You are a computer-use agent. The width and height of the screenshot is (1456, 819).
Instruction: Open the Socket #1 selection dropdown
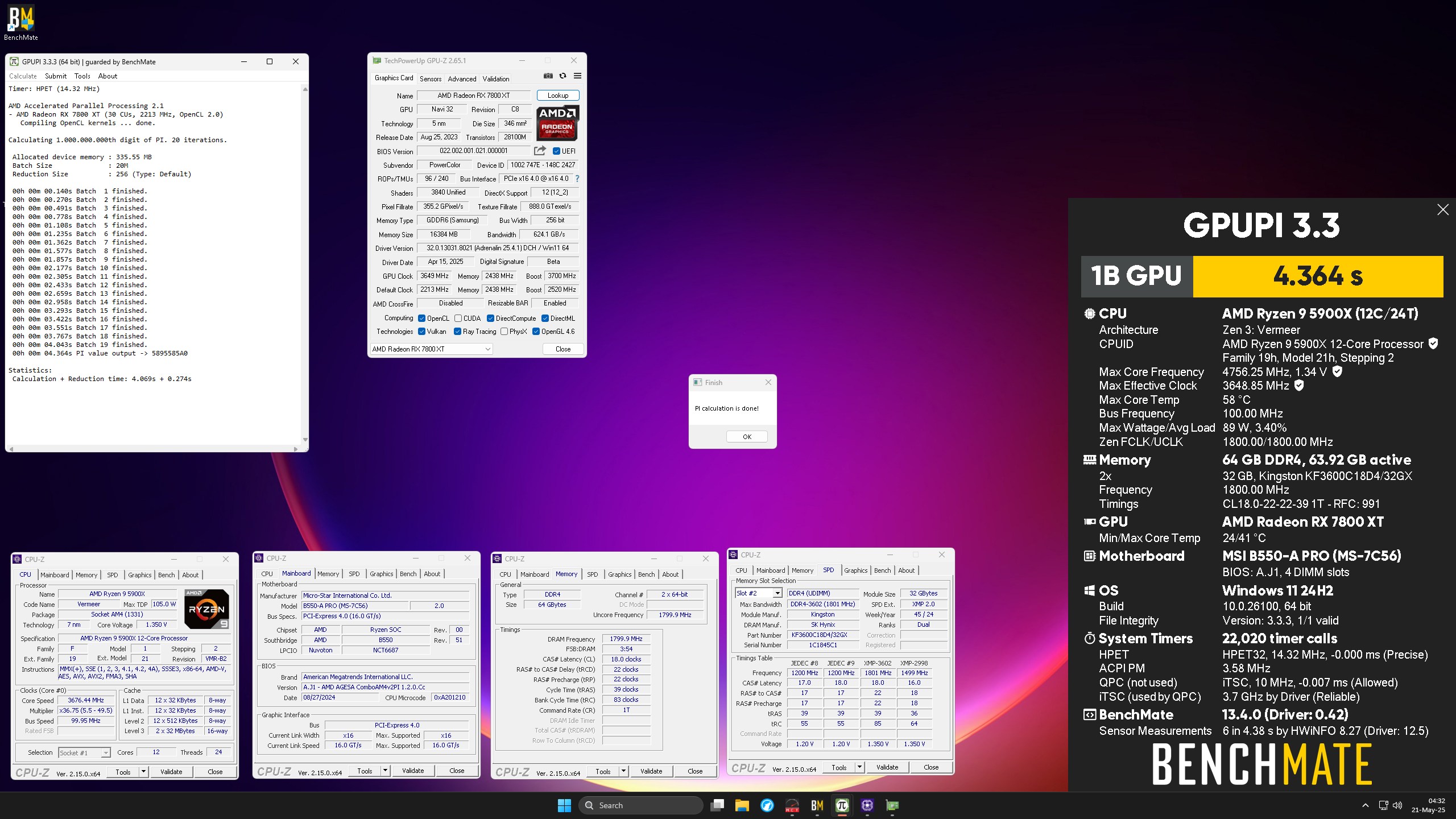(85, 752)
